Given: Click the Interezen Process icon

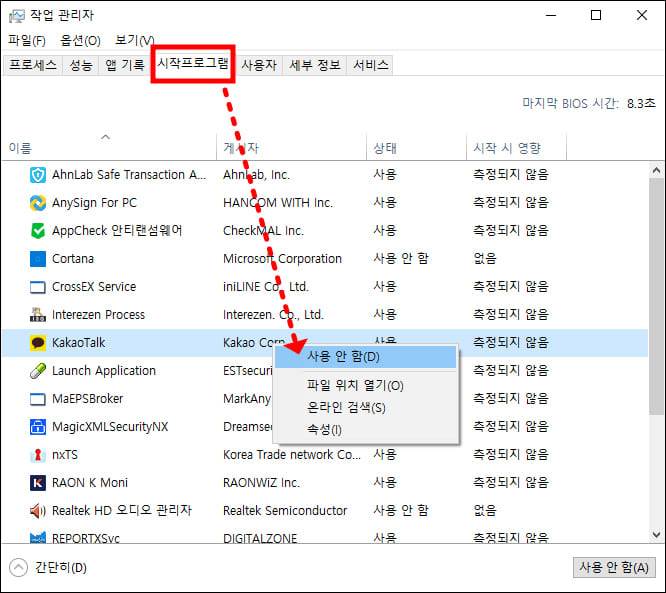Looking at the screenshot, I should coord(38,315).
